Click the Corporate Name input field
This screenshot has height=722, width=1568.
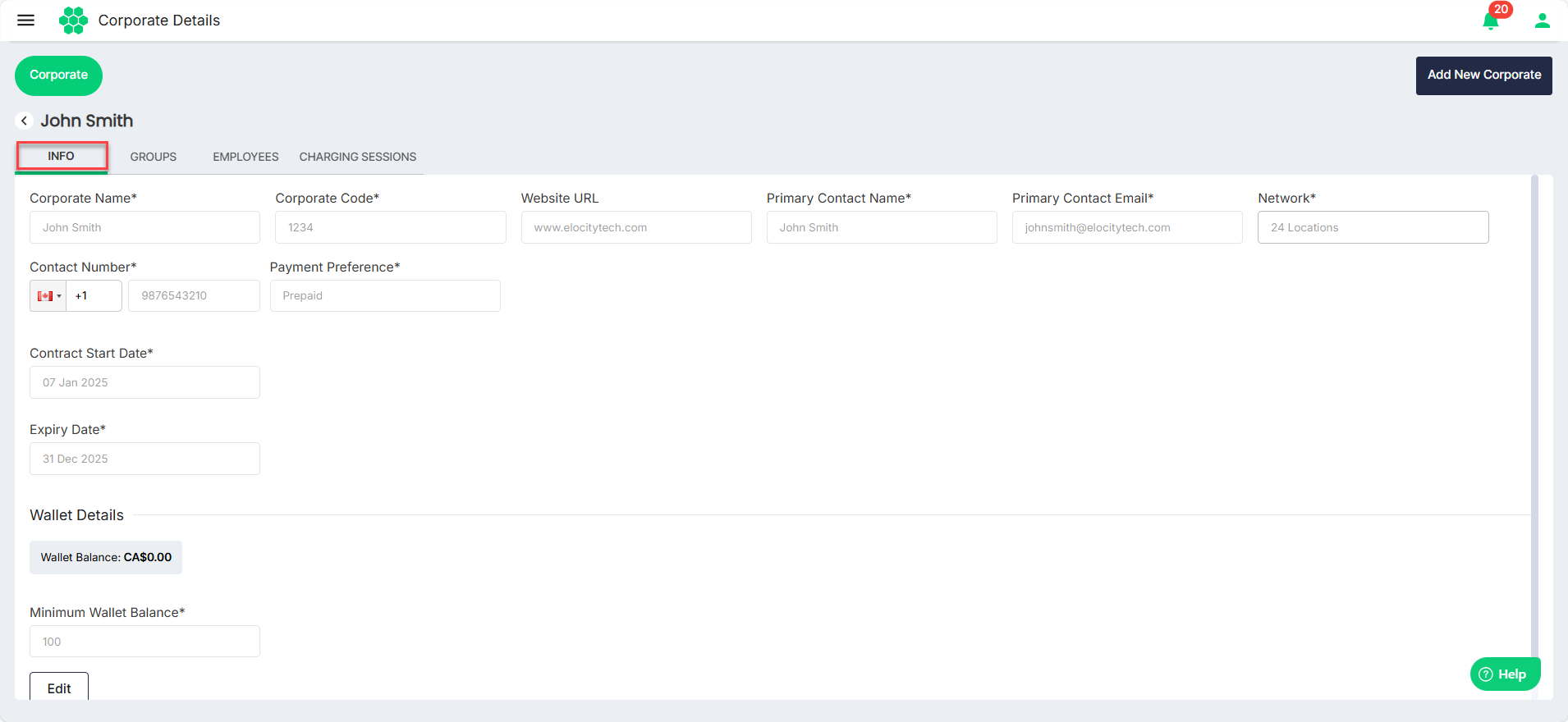click(x=144, y=227)
